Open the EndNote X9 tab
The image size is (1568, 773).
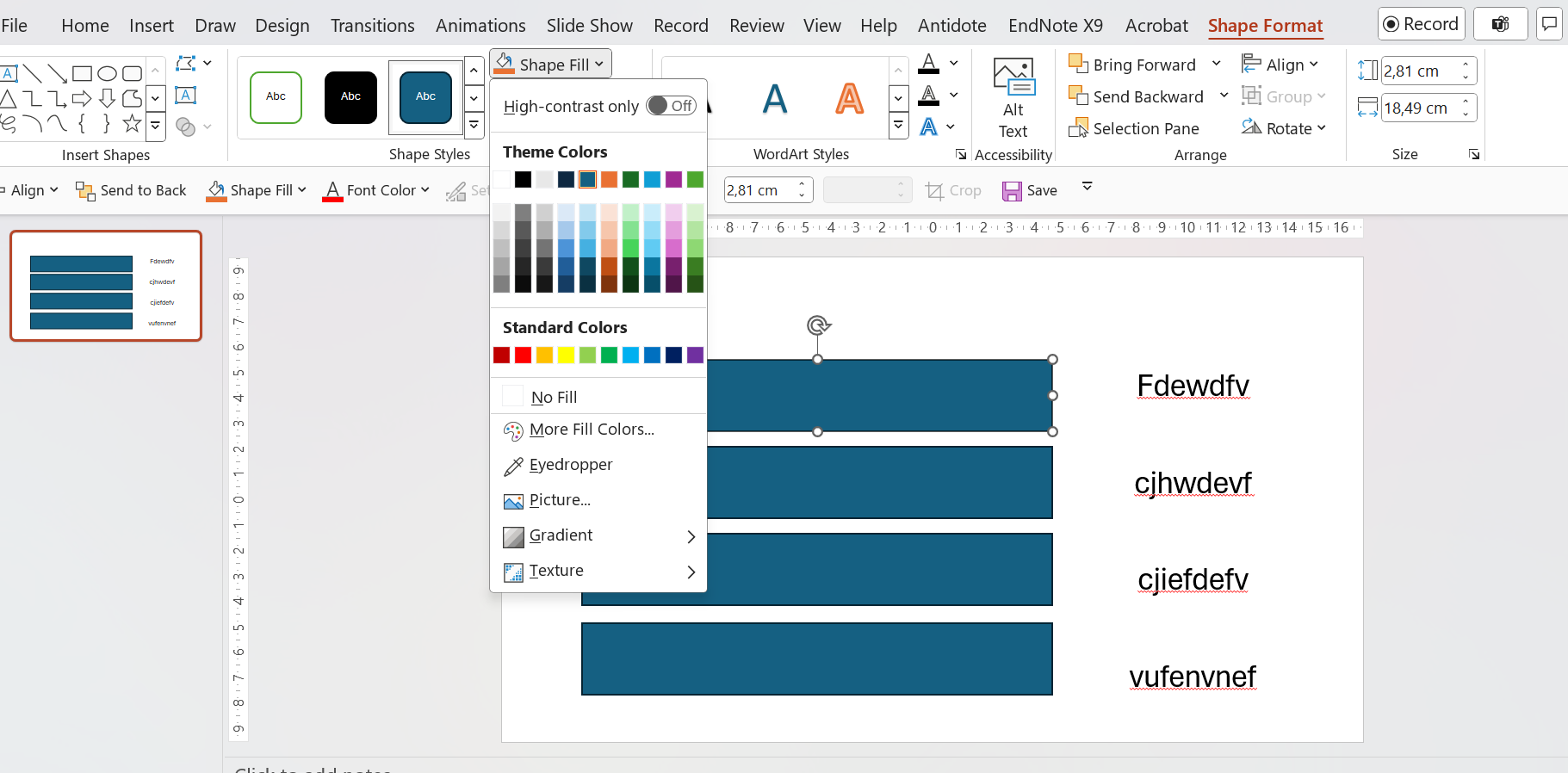point(1056,26)
